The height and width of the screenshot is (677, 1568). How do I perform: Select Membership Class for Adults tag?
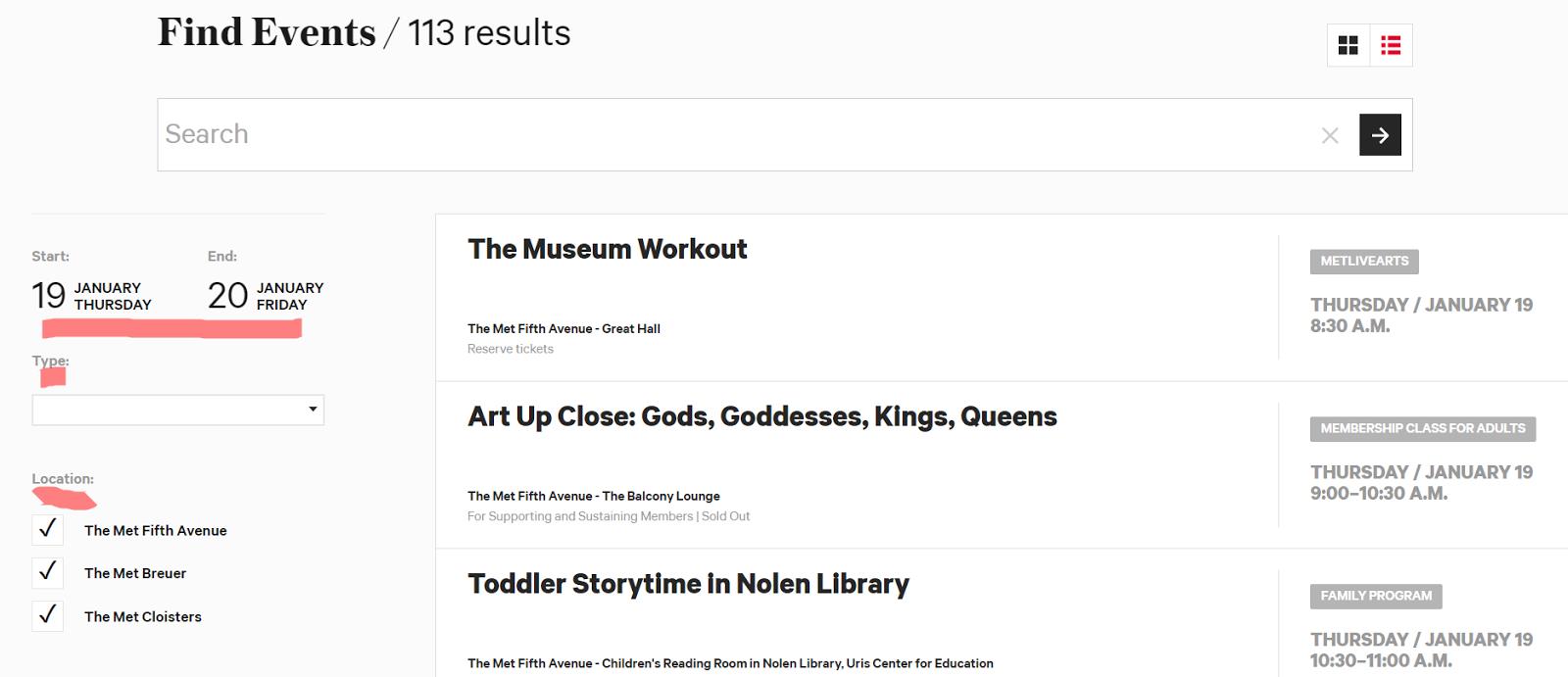[x=1423, y=429]
